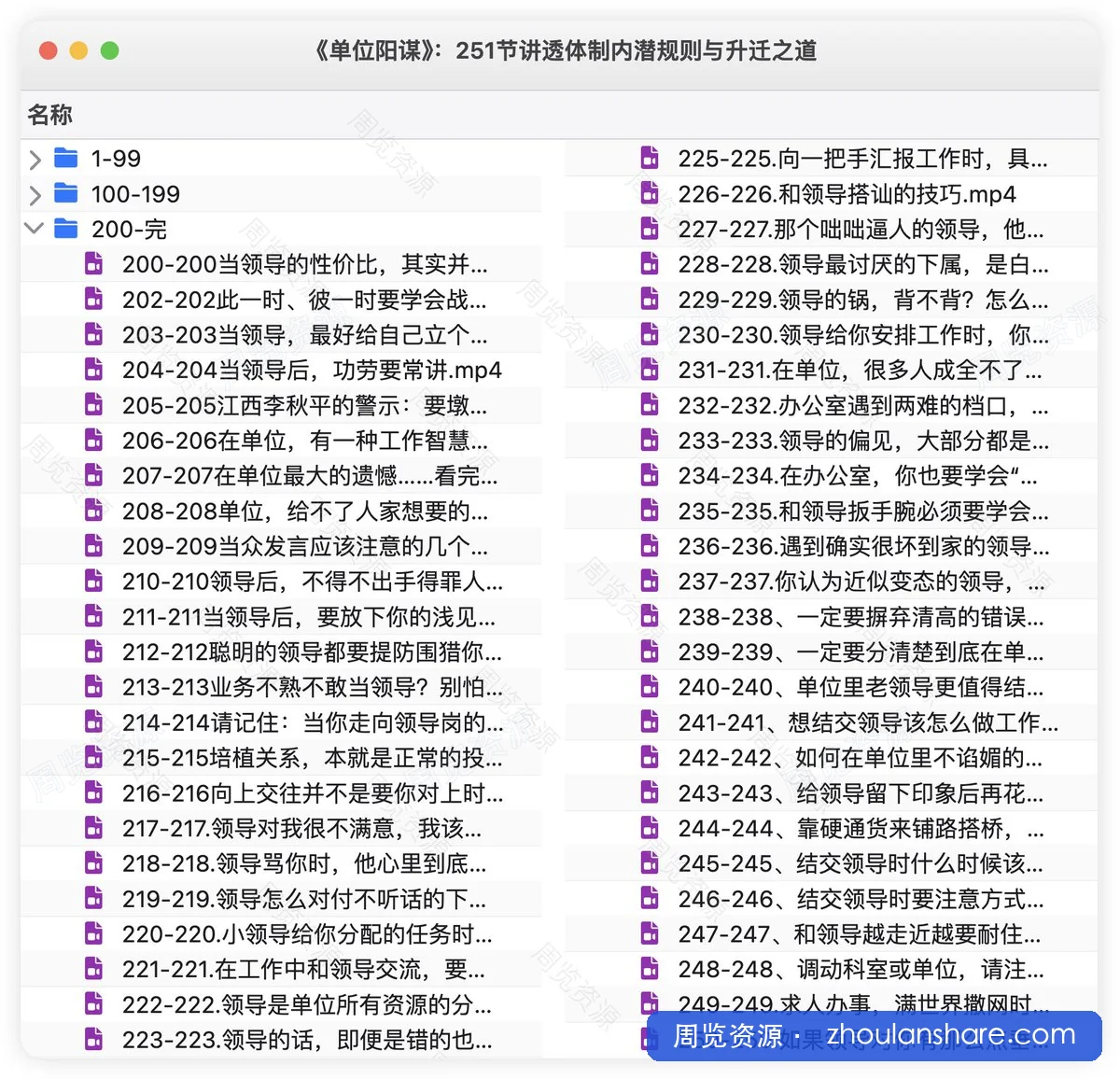Expand the 1-99 folder
Viewport: 1120px width, 1079px height.
coord(35,160)
